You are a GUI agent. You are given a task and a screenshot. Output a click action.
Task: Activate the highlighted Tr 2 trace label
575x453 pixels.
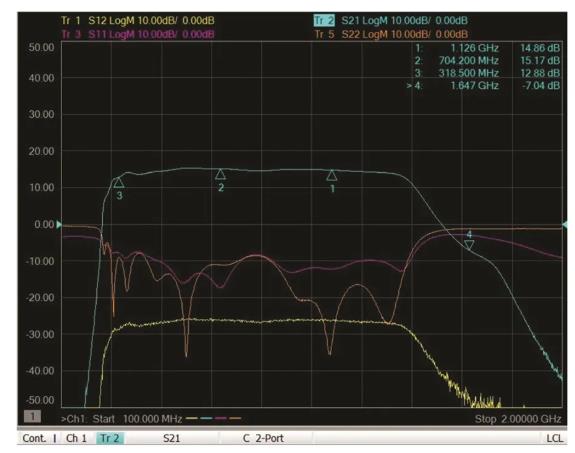(x=324, y=21)
